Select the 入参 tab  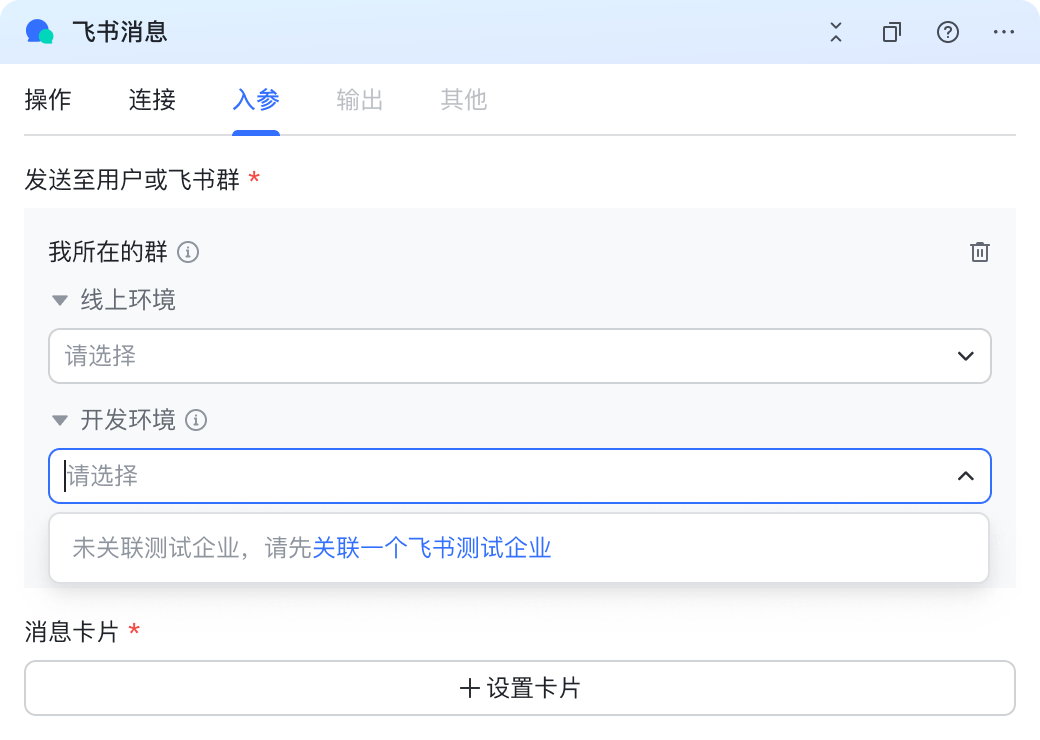[x=256, y=99]
